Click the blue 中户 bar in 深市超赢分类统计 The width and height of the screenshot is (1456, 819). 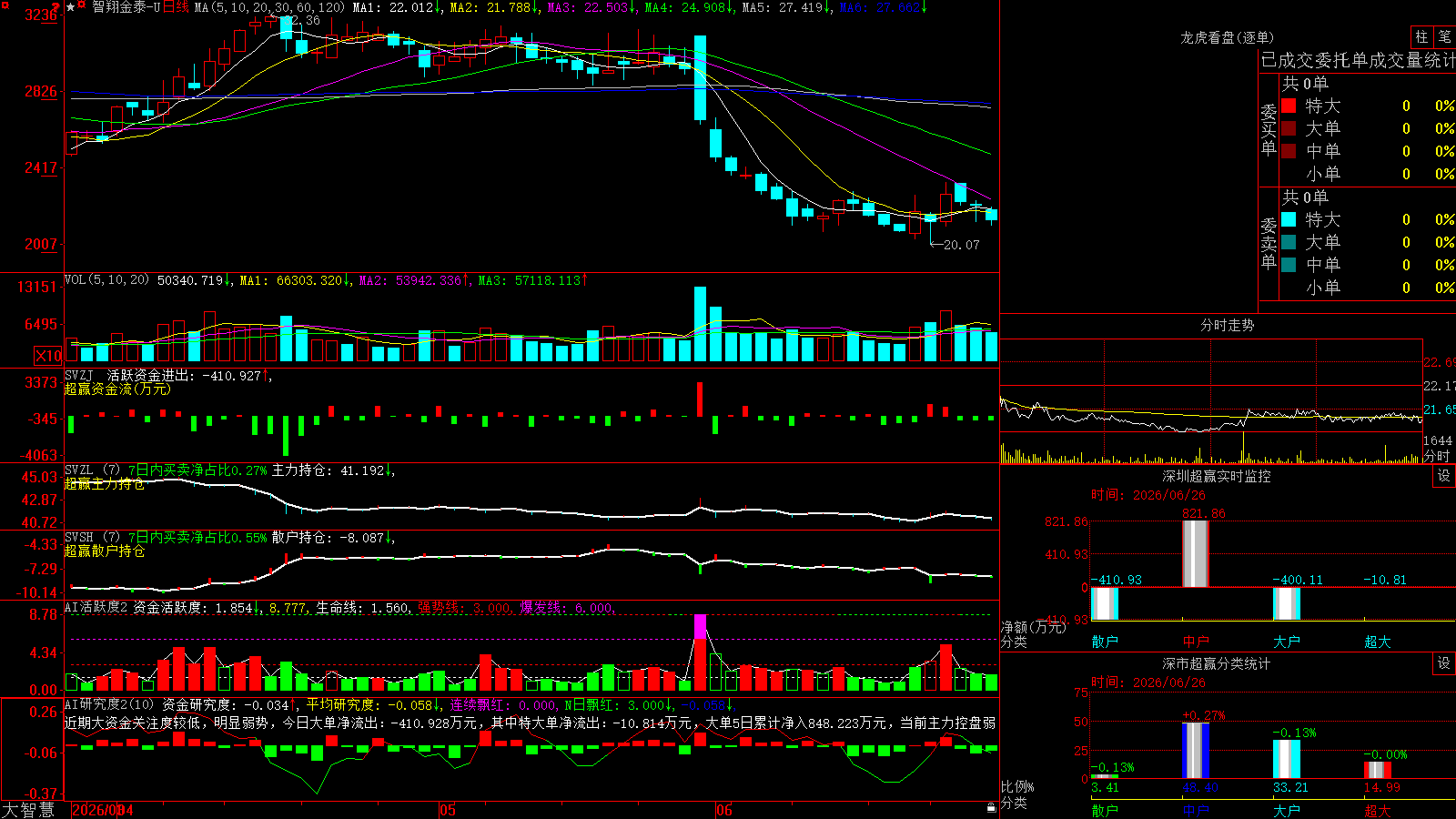[1196, 751]
